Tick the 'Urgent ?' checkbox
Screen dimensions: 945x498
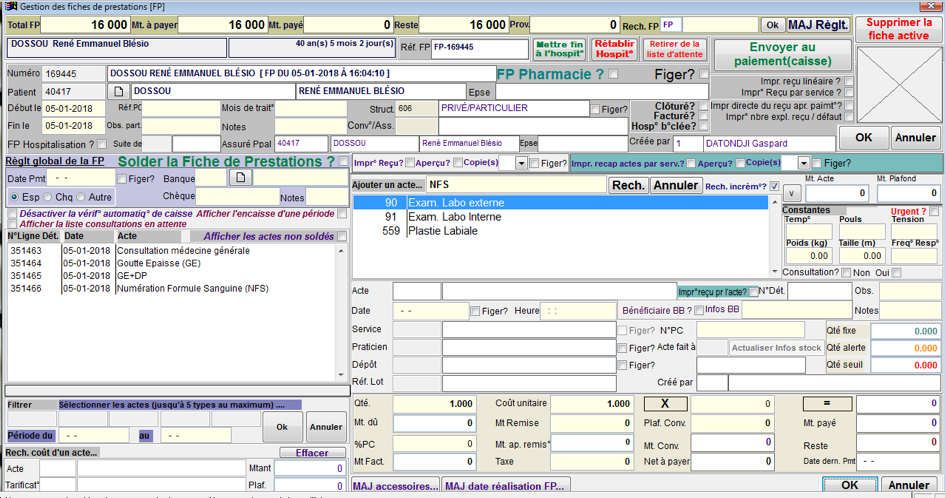point(934,211)
